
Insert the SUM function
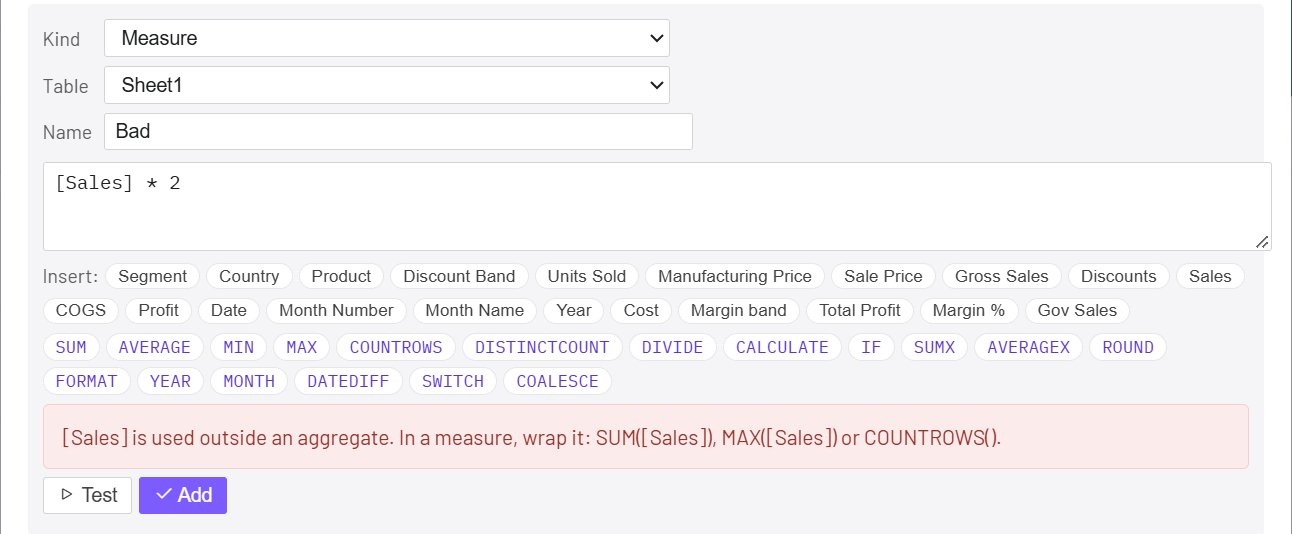point(71,347)
